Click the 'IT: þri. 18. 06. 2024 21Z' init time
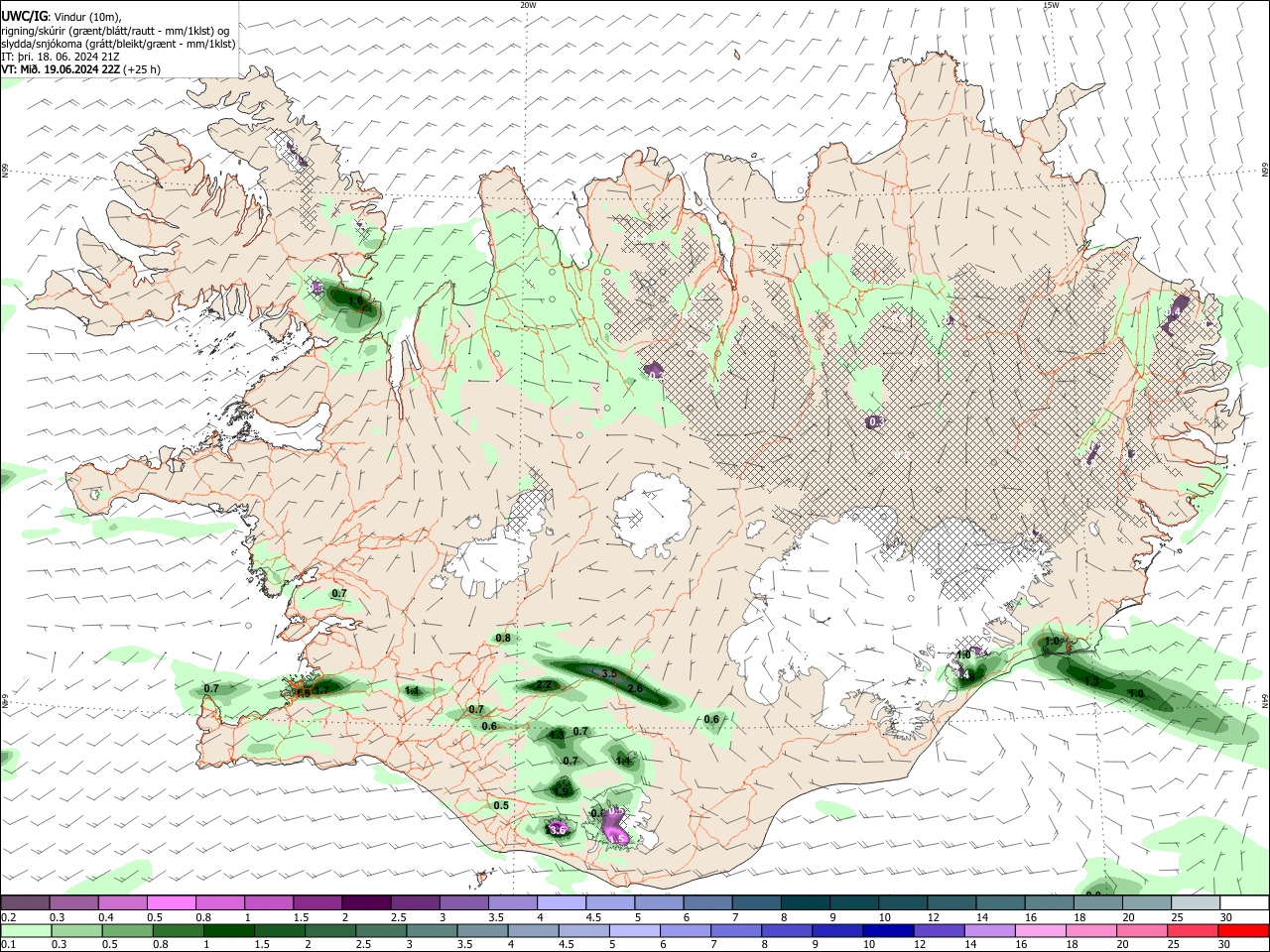The width and height of the screenshot is (1270, 952). point(62,57)
